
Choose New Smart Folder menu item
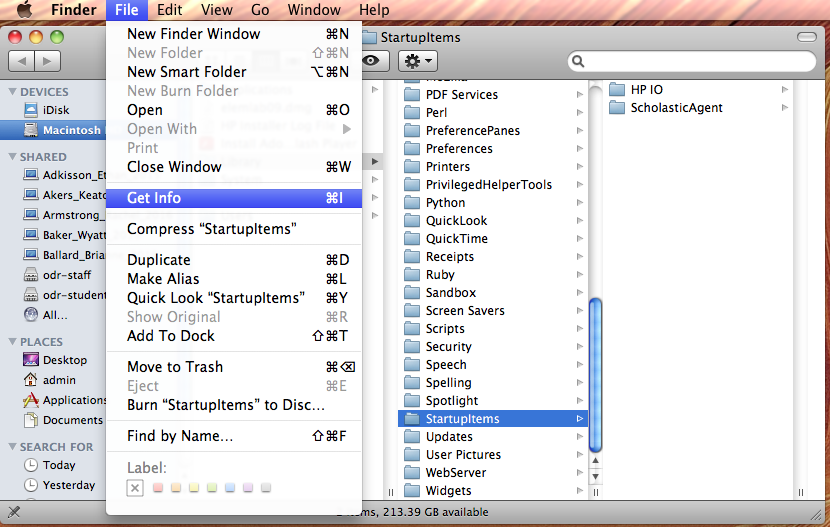[234, 72]
